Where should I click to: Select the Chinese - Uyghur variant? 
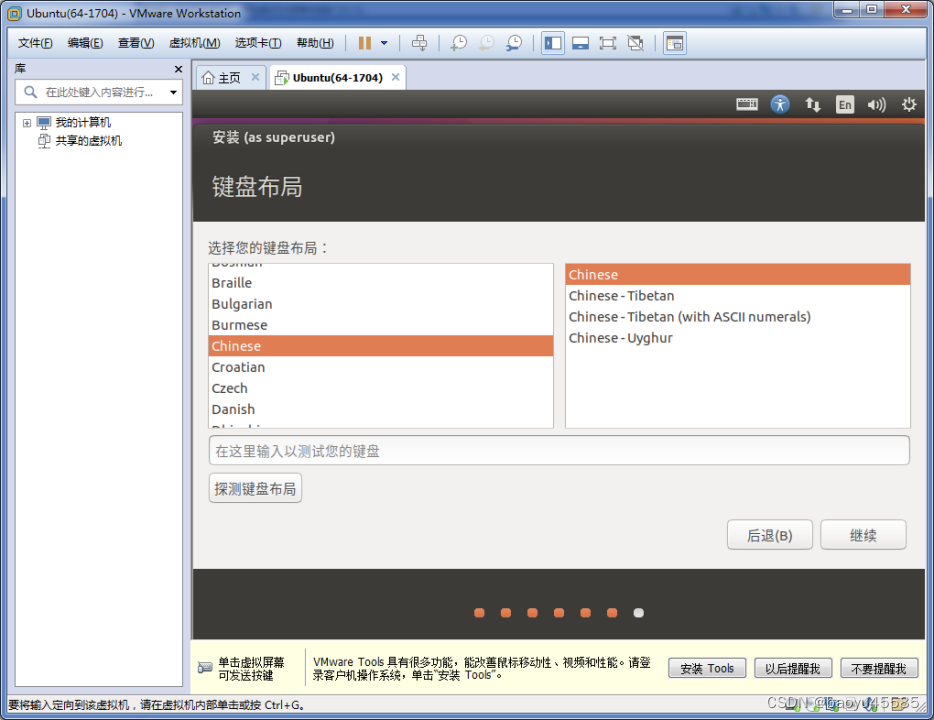point(737,338)
